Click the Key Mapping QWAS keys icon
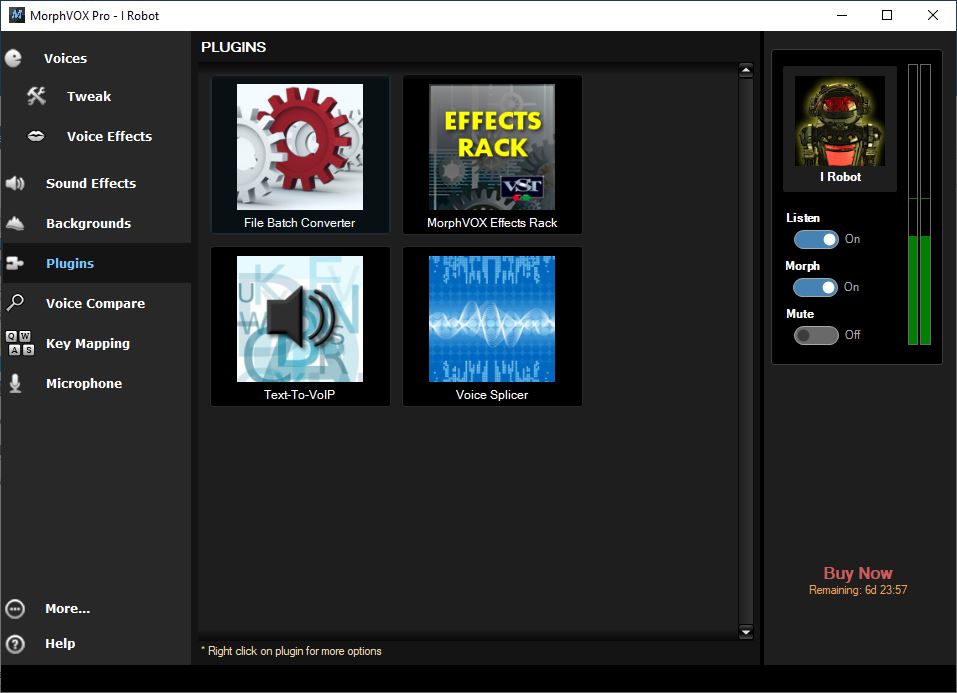 20,343
